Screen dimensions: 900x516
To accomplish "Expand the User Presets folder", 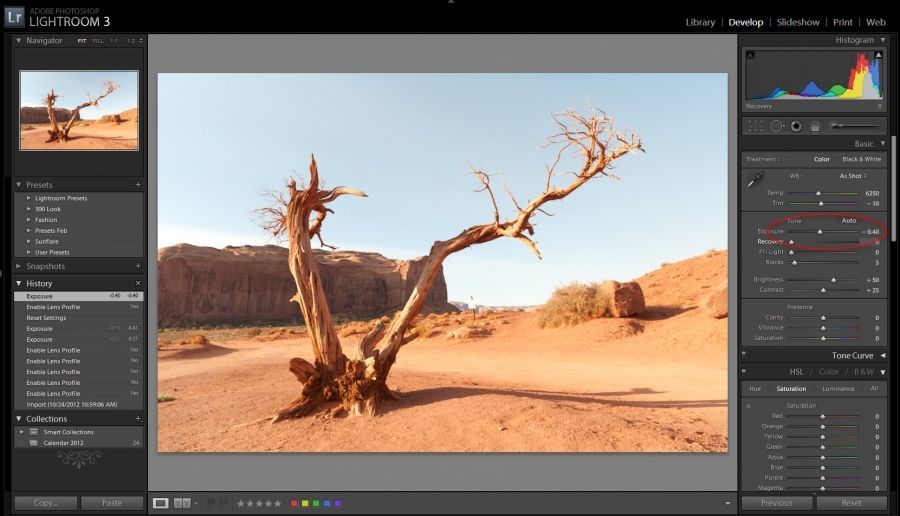I will [29, 252].
